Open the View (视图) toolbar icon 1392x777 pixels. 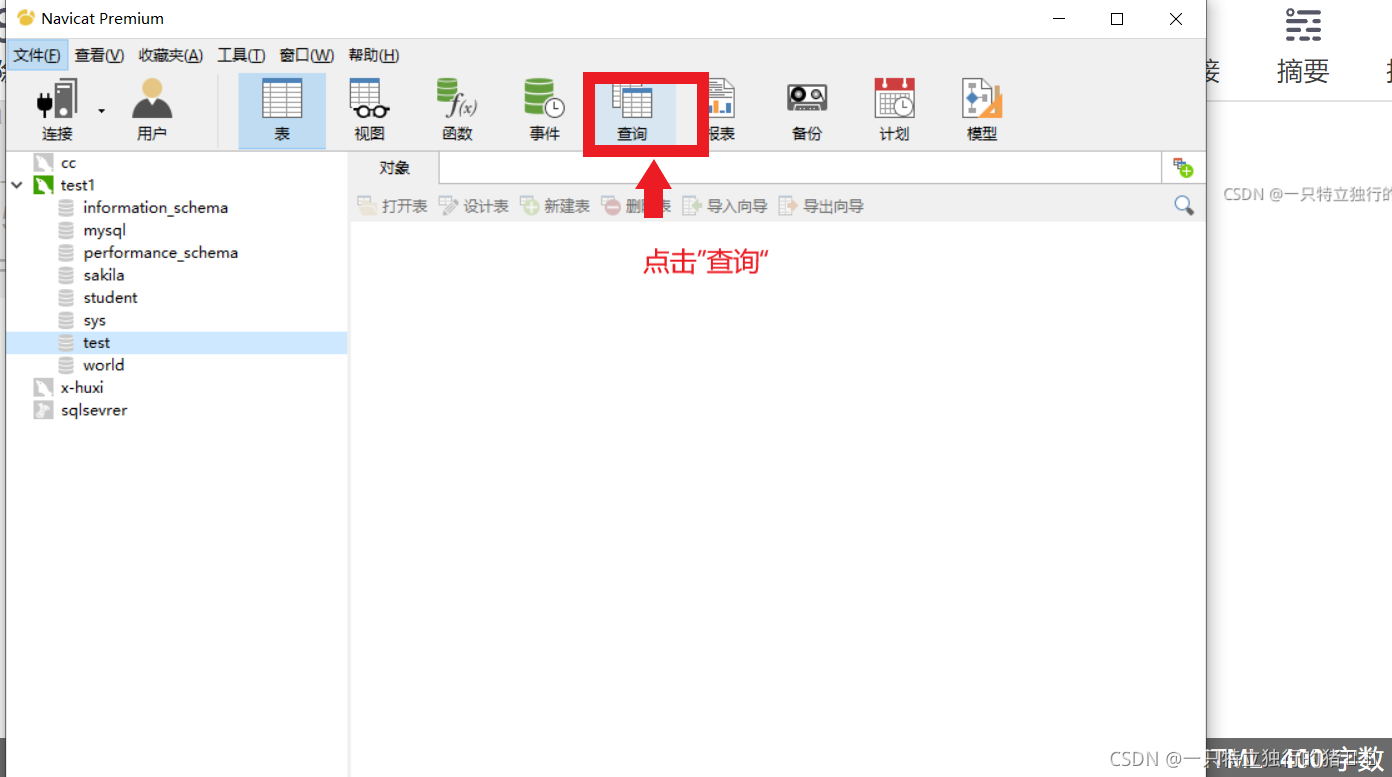click(369, 110)
